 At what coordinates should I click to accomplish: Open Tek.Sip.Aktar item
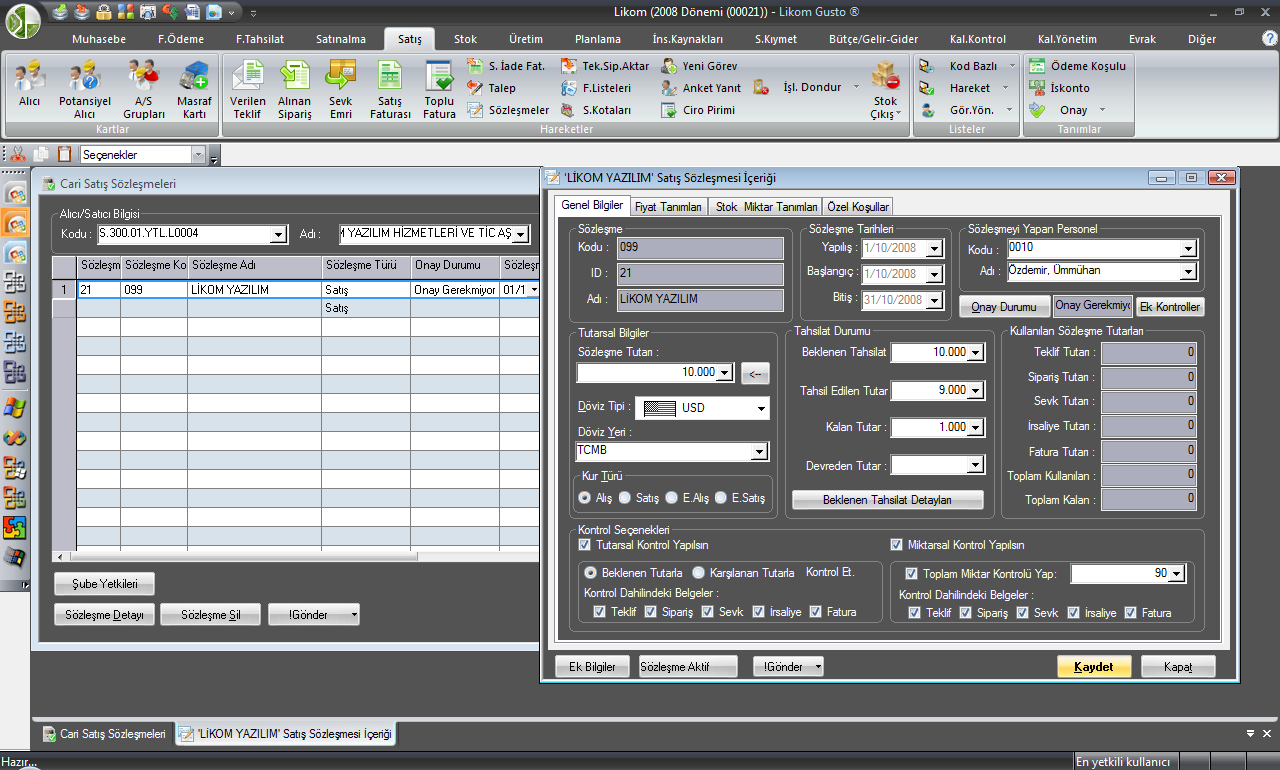point(604,66)
